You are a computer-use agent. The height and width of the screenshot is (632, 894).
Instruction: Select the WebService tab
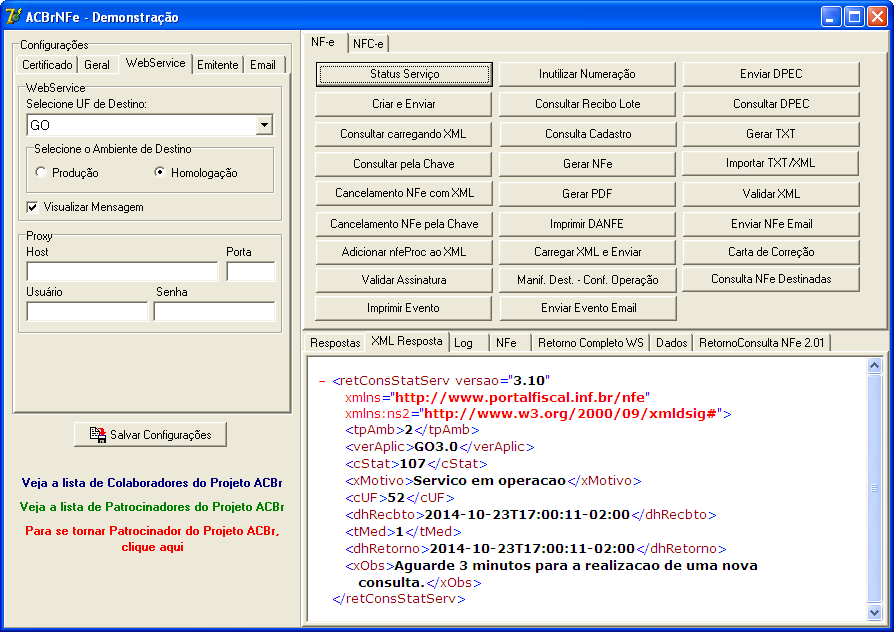pyautogui.click(x=155, y=63)
